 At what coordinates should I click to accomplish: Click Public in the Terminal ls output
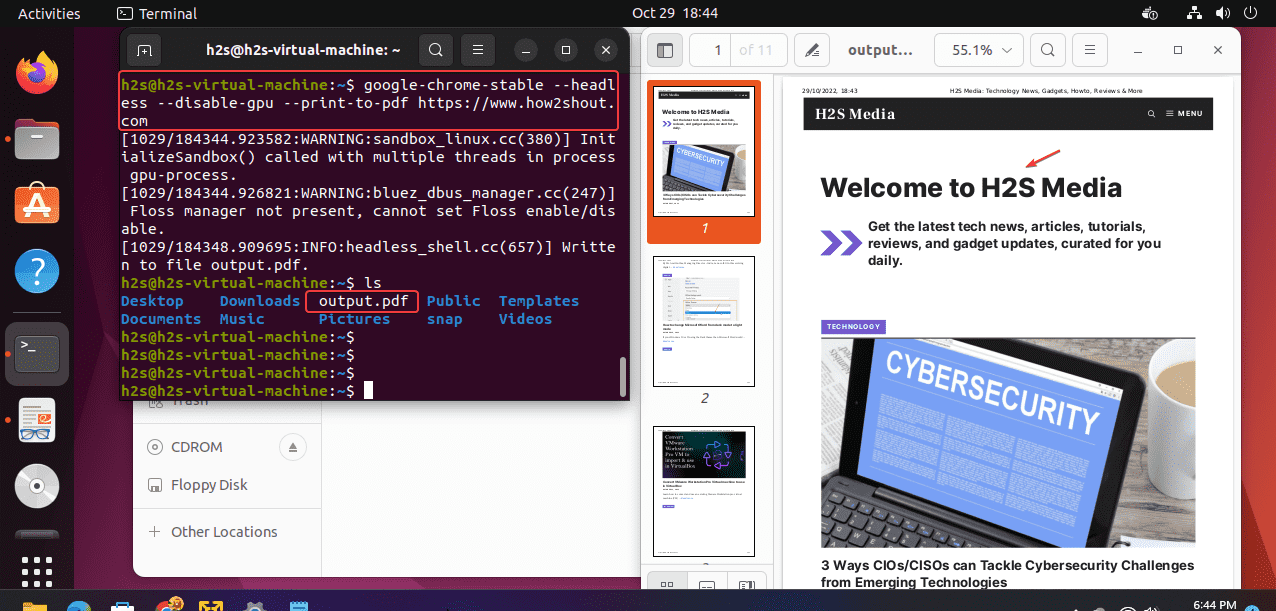coord(454,301)
